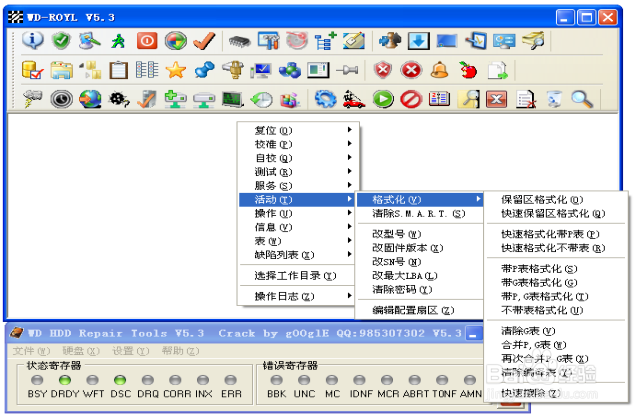Select 改SN号 (N) menu entry
634x416 pixels.
tap(419, 262)
